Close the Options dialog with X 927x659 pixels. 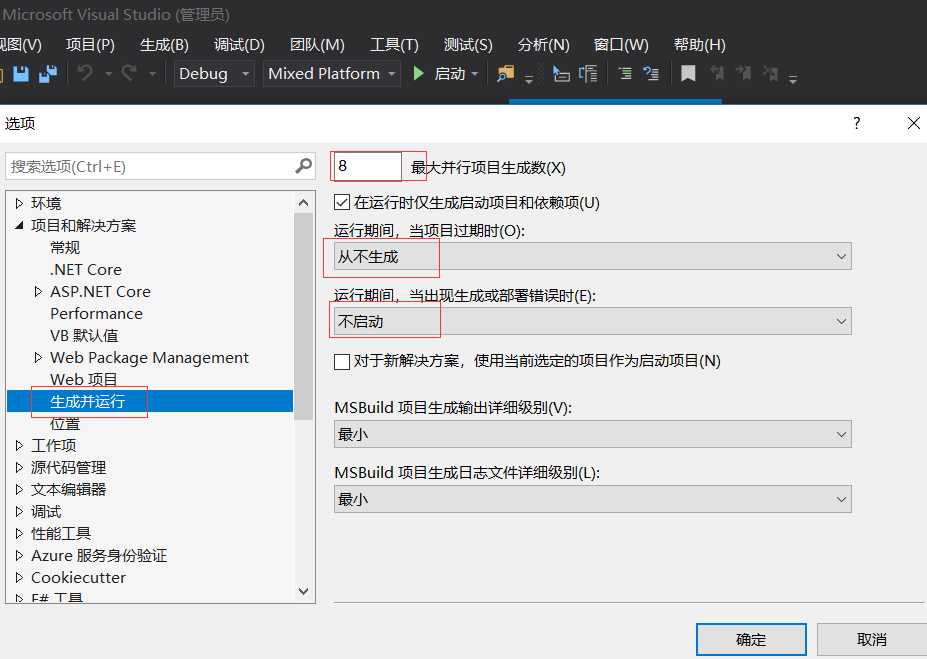tap(913, 123)
